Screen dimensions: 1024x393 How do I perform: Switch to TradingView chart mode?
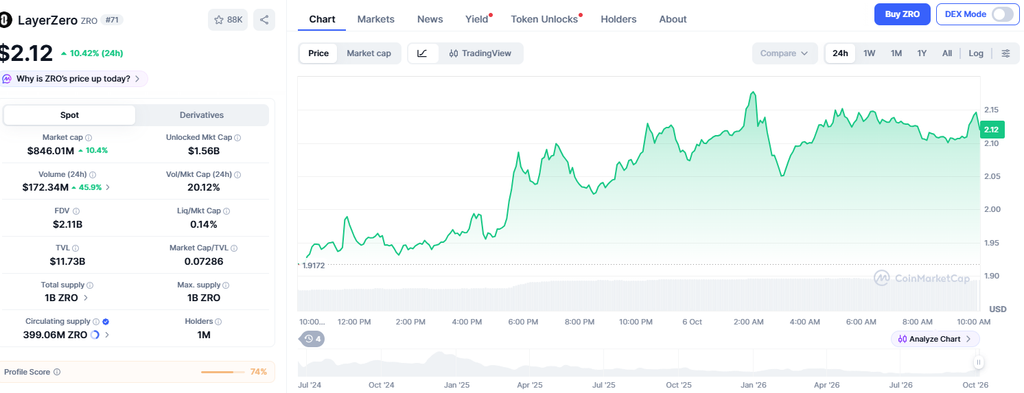click(480, 54)
